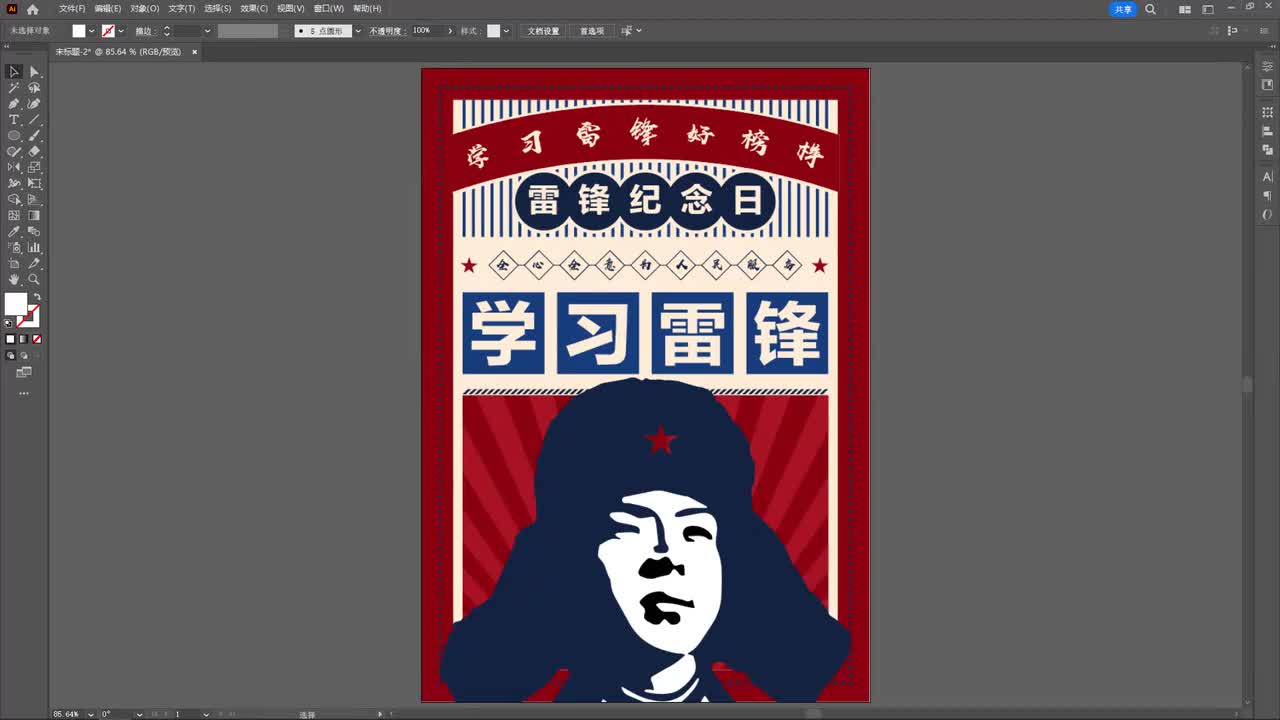Select the Pen tool
Screen dimensions: 1280x720
click(x=14, y=104)
